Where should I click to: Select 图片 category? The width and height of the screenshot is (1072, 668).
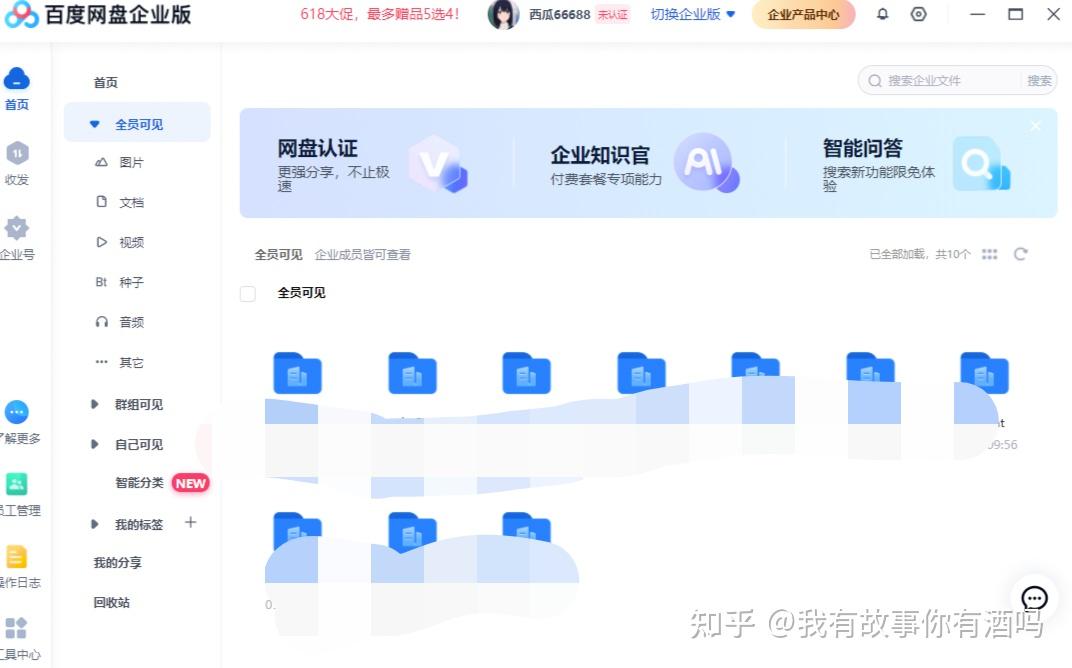131,163
